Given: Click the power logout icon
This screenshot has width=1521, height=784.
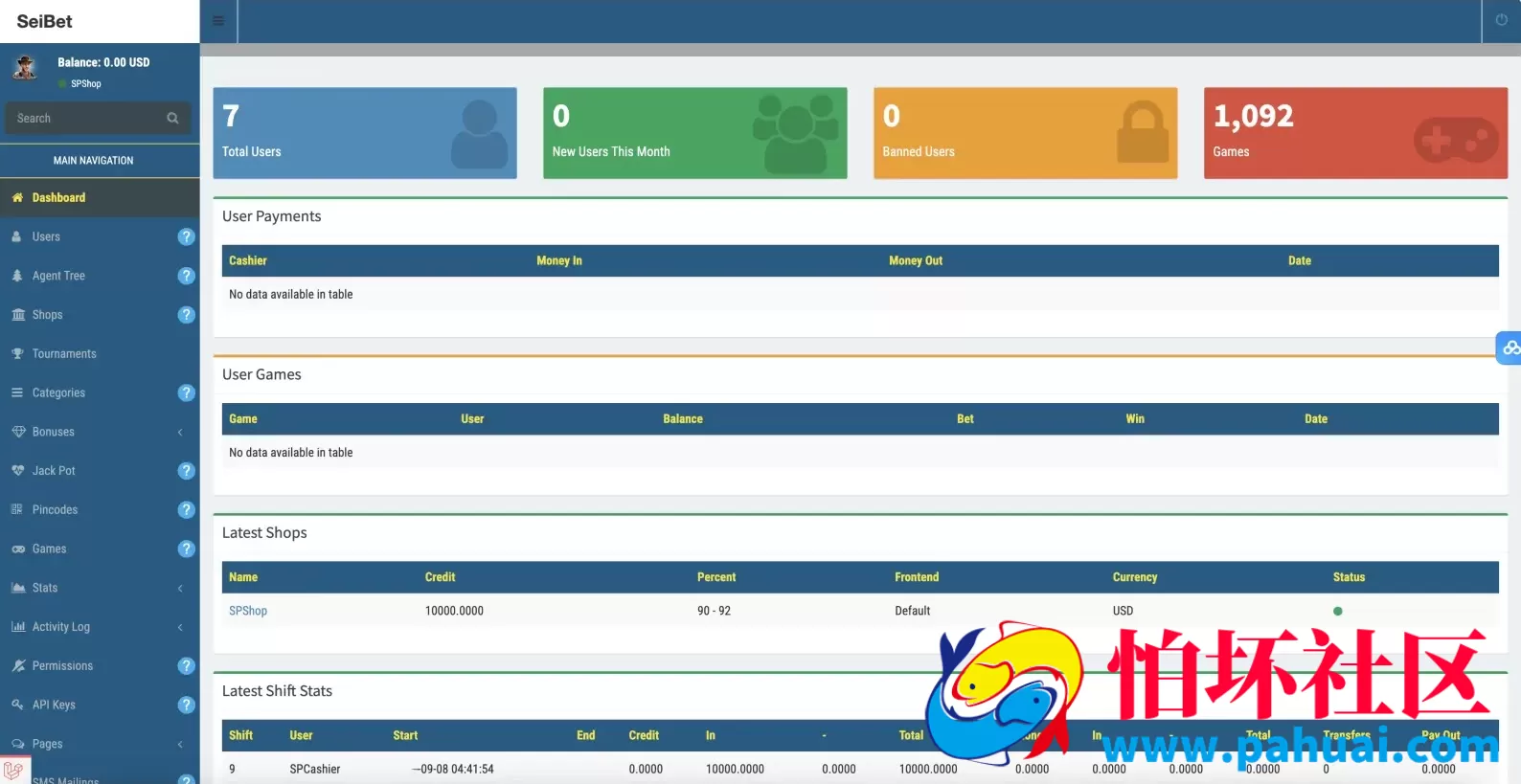Looking at the screenshot, I should 1501,20.
